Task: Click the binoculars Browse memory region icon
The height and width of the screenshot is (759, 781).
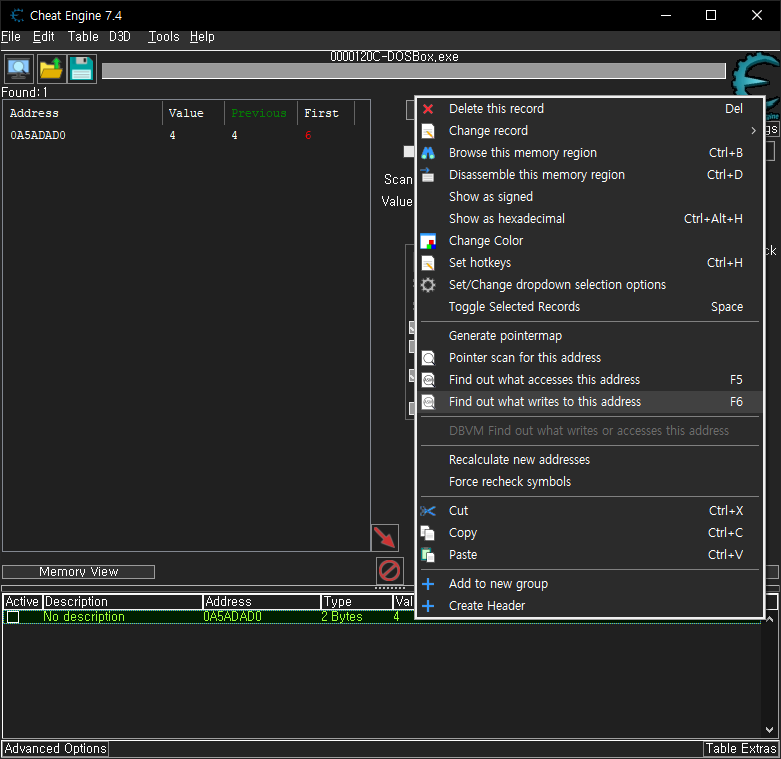Action: coord(428,153)
